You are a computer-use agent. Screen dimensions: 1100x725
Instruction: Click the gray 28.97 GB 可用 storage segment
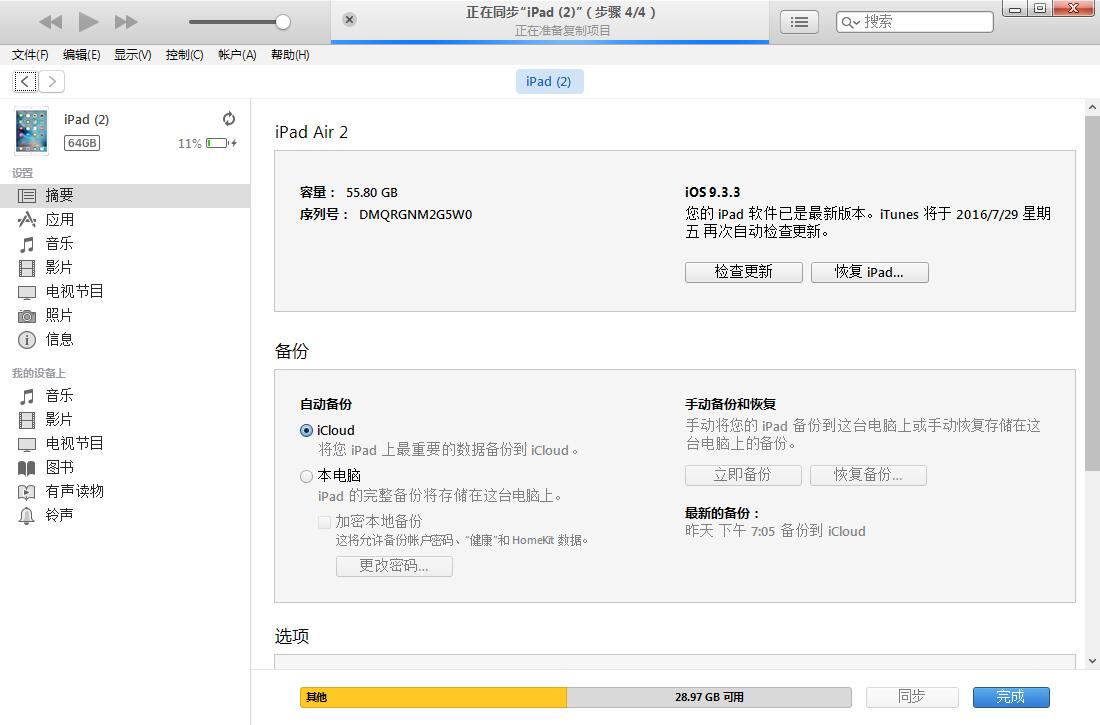[709, 698]
